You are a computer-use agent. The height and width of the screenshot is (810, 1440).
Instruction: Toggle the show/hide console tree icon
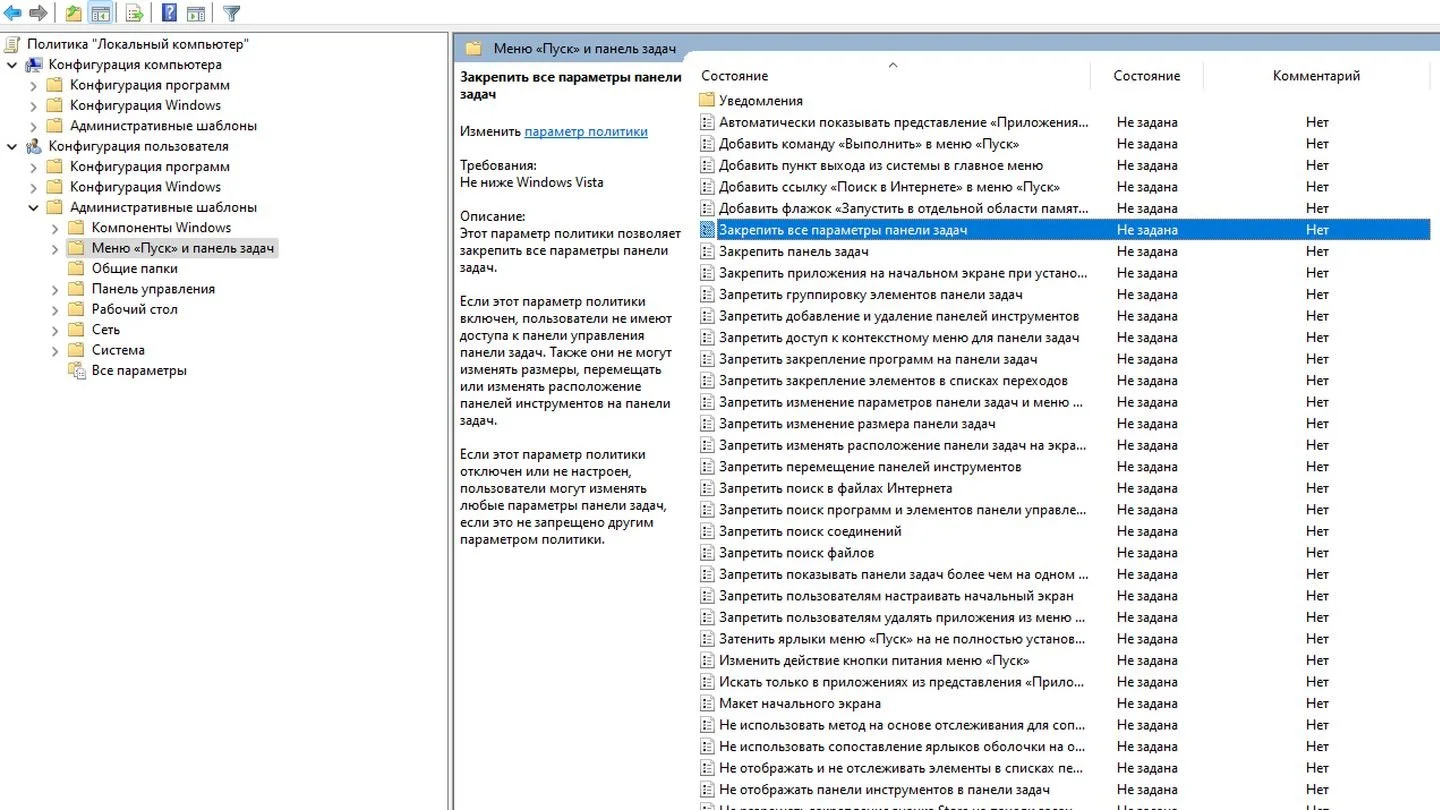click(x=100, y=13)
